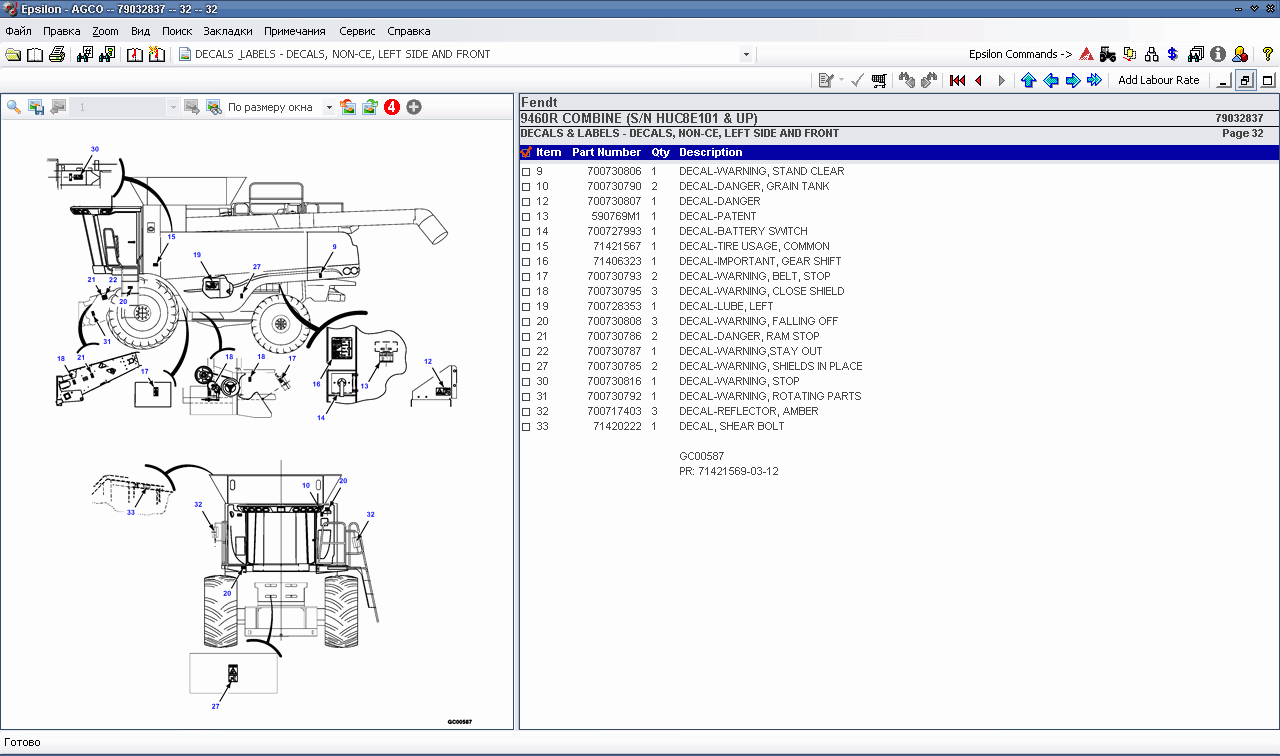Screen dimensions: 1280x756
Task: Check the box for item 9 DECAL-WARNING, STAND CLEAR
Action: coord(526,172)
